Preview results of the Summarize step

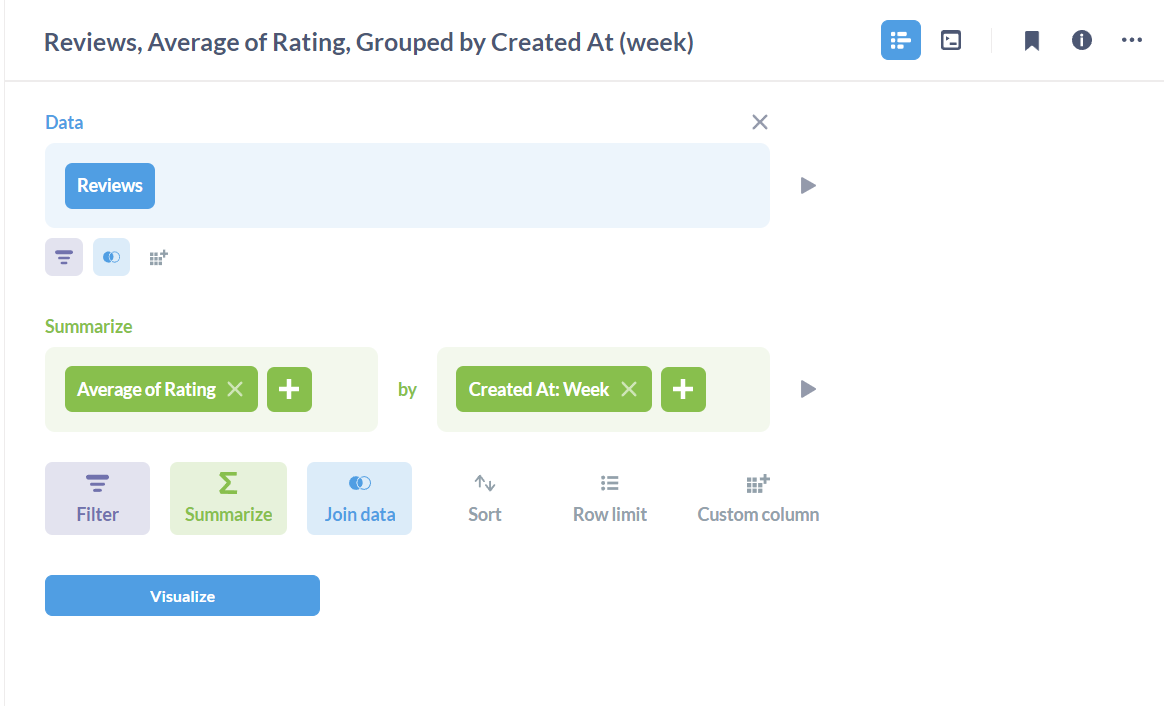807,389
